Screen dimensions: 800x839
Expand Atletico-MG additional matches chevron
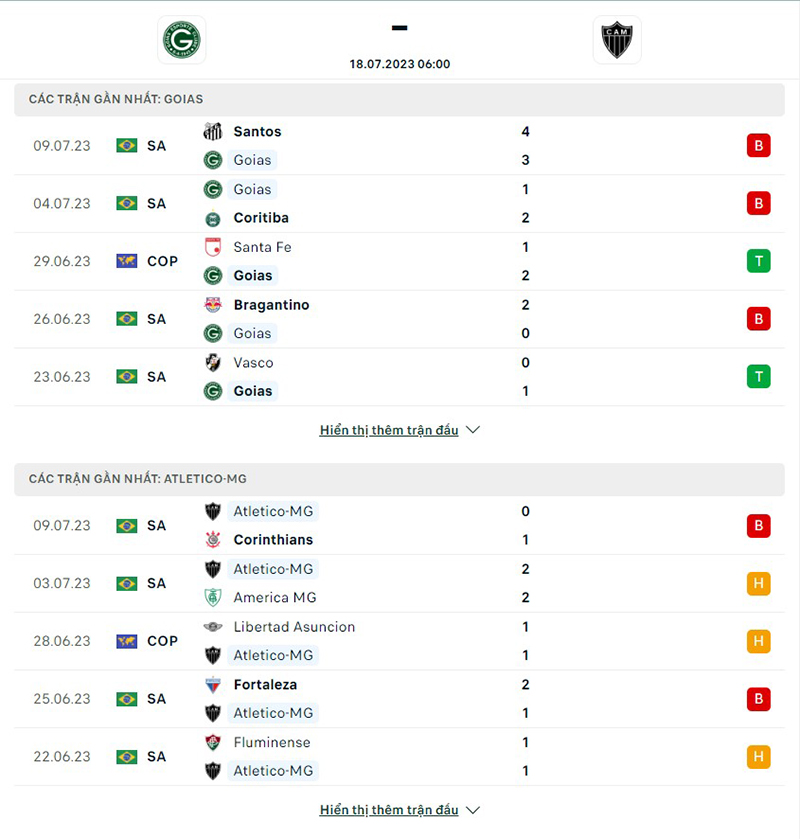pyautogui.click(x=472, y=810)
